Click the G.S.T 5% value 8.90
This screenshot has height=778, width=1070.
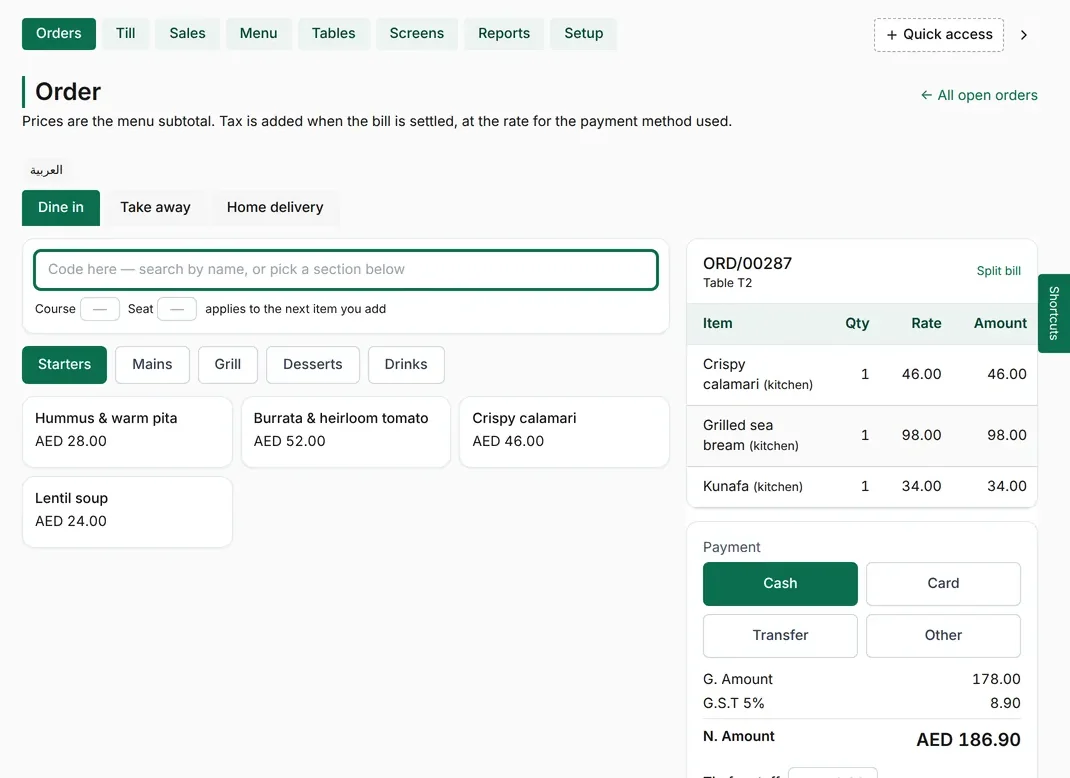click(x=1005, y=703)
